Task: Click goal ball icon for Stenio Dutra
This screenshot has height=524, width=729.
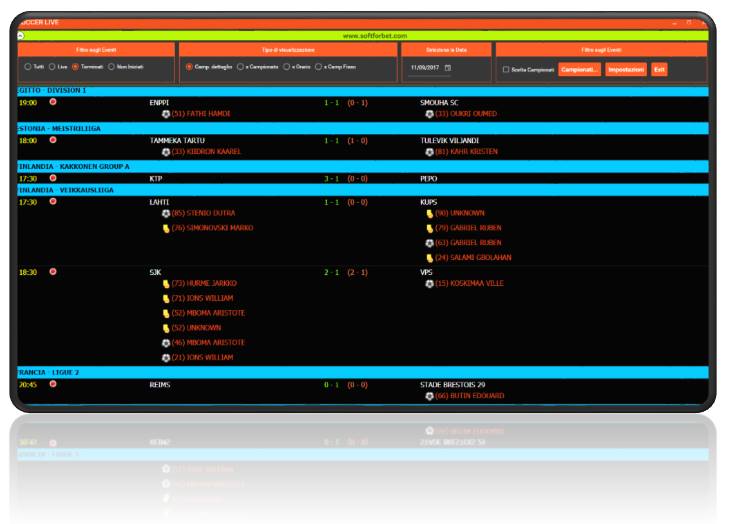Action: pyautogui.click(x=166, y=213)
